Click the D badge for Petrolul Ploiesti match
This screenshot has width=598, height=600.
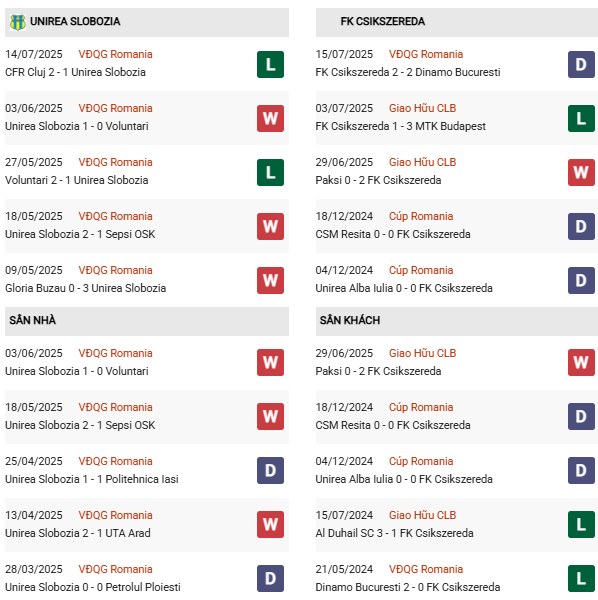[270, 578]
